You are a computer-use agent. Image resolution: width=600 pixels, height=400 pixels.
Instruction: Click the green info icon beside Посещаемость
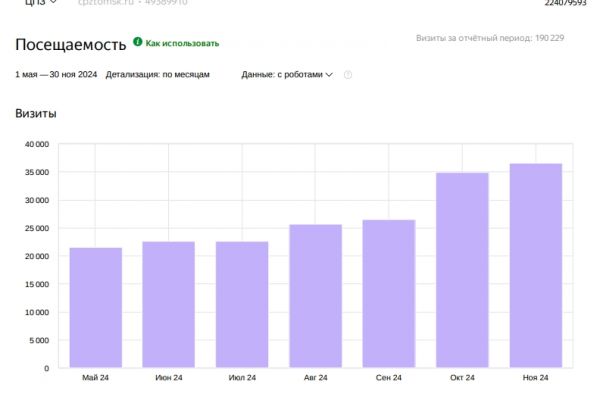(137, 42)
